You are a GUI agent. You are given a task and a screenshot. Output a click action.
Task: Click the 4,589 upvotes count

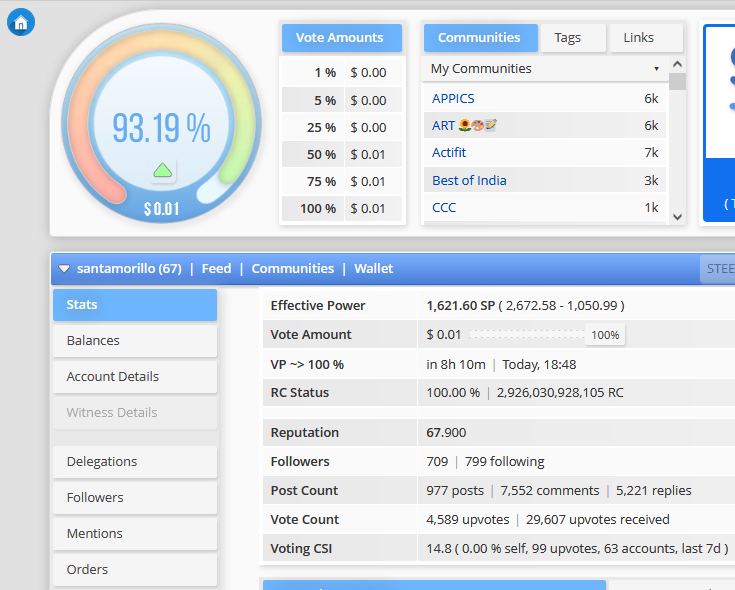(467, 520)
